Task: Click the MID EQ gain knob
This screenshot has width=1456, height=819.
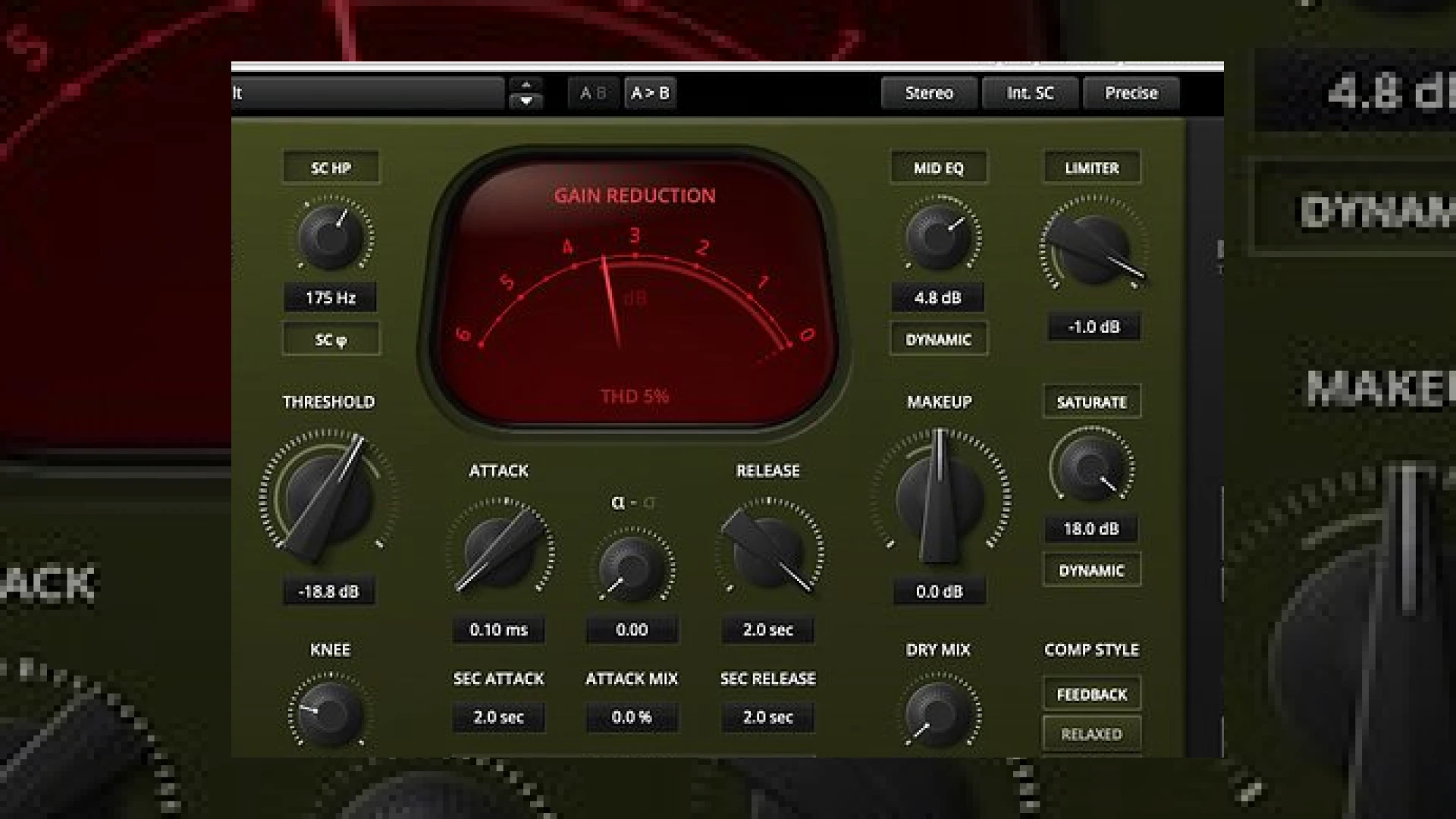Action: tap(939, 237)
